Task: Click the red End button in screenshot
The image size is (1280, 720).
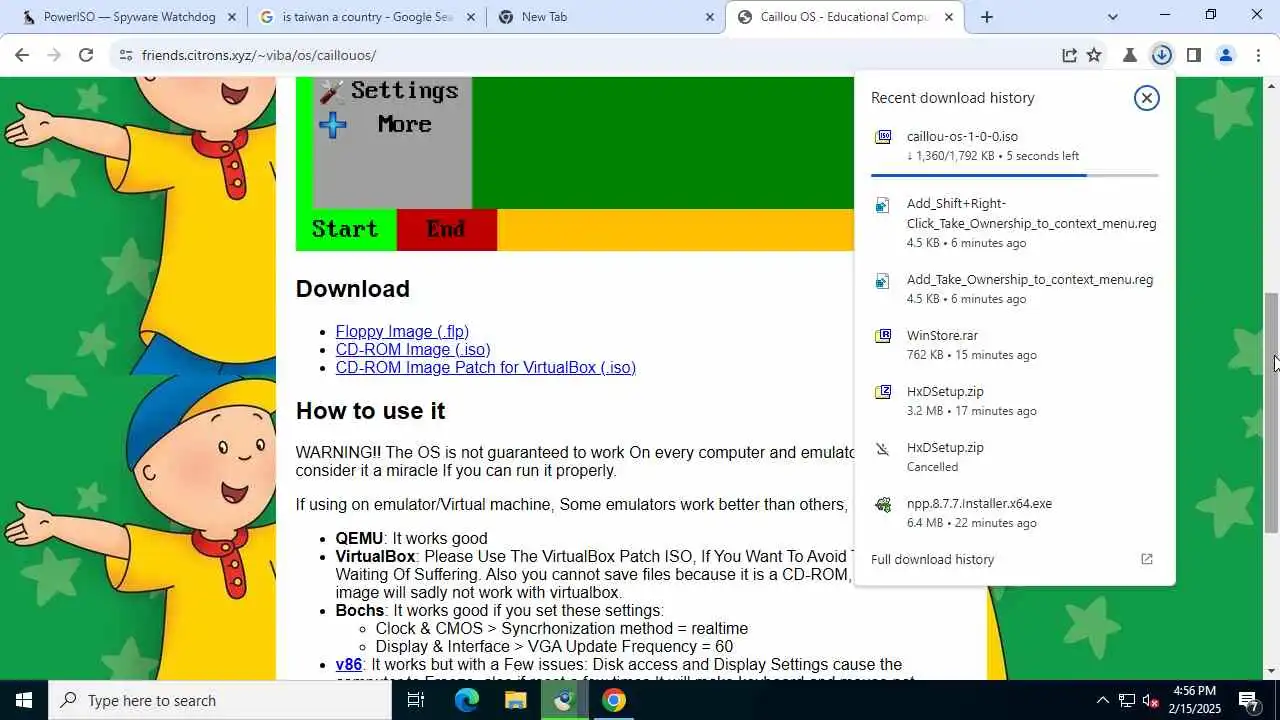Action: point(447,229)
